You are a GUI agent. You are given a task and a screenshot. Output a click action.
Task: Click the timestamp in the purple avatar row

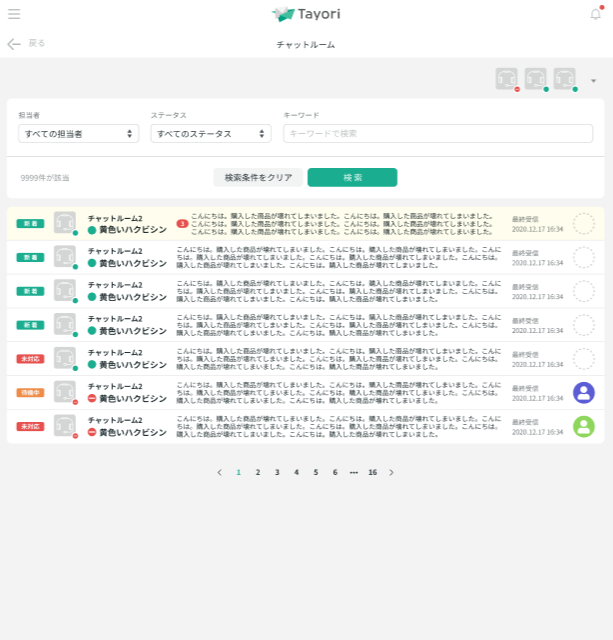point(537,398)
